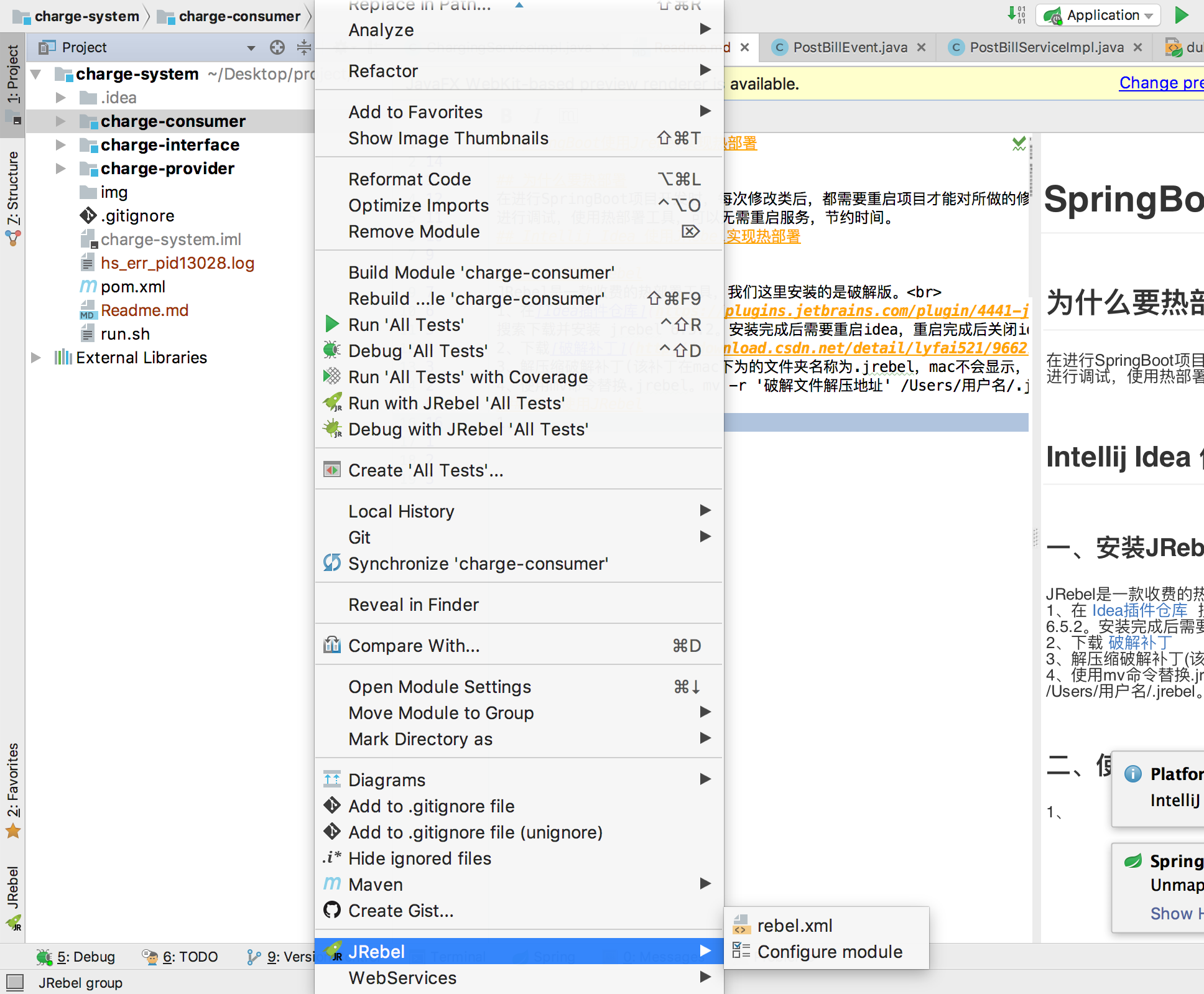Viewport: 1204px width, 994px height.
Task: Open the 7: Structure tool window tab
Action: point(12,198)
